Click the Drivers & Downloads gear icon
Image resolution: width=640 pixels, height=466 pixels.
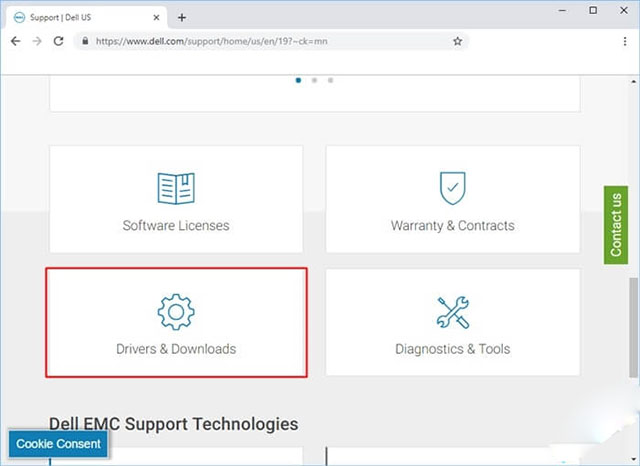176,312
